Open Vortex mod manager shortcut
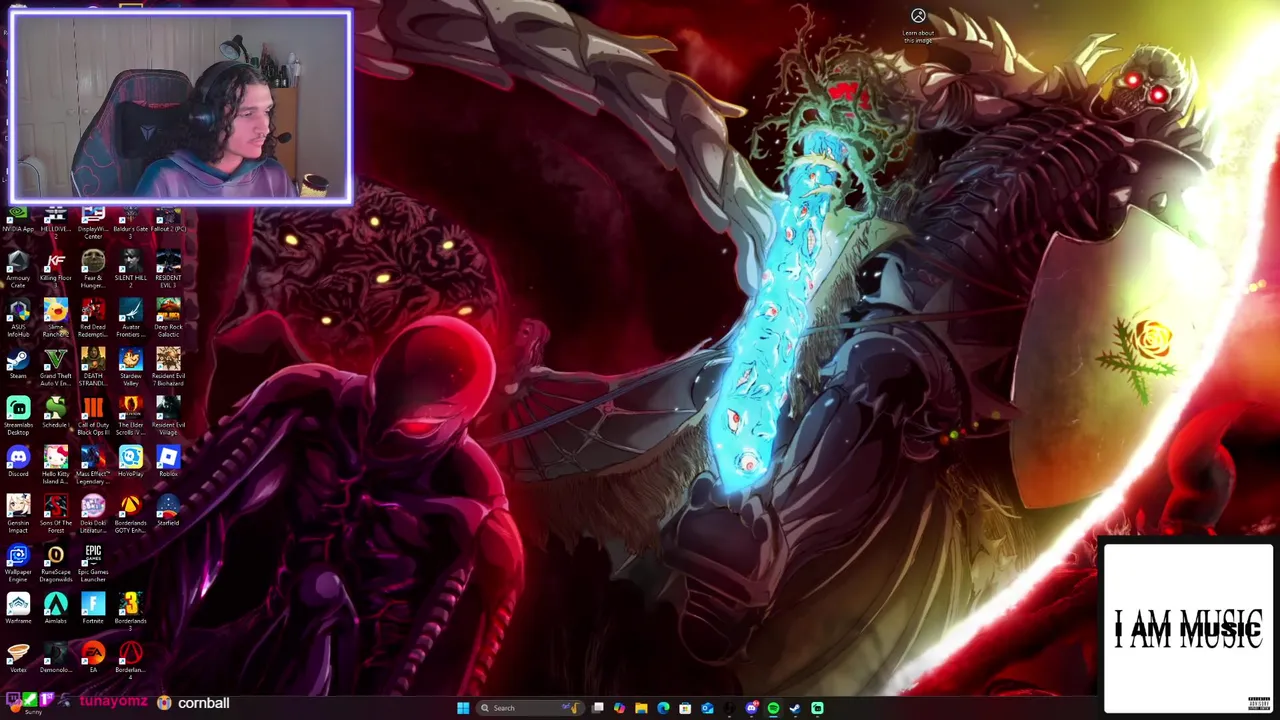The width and height of the screenshot is (1280, 720). [18, 658]
